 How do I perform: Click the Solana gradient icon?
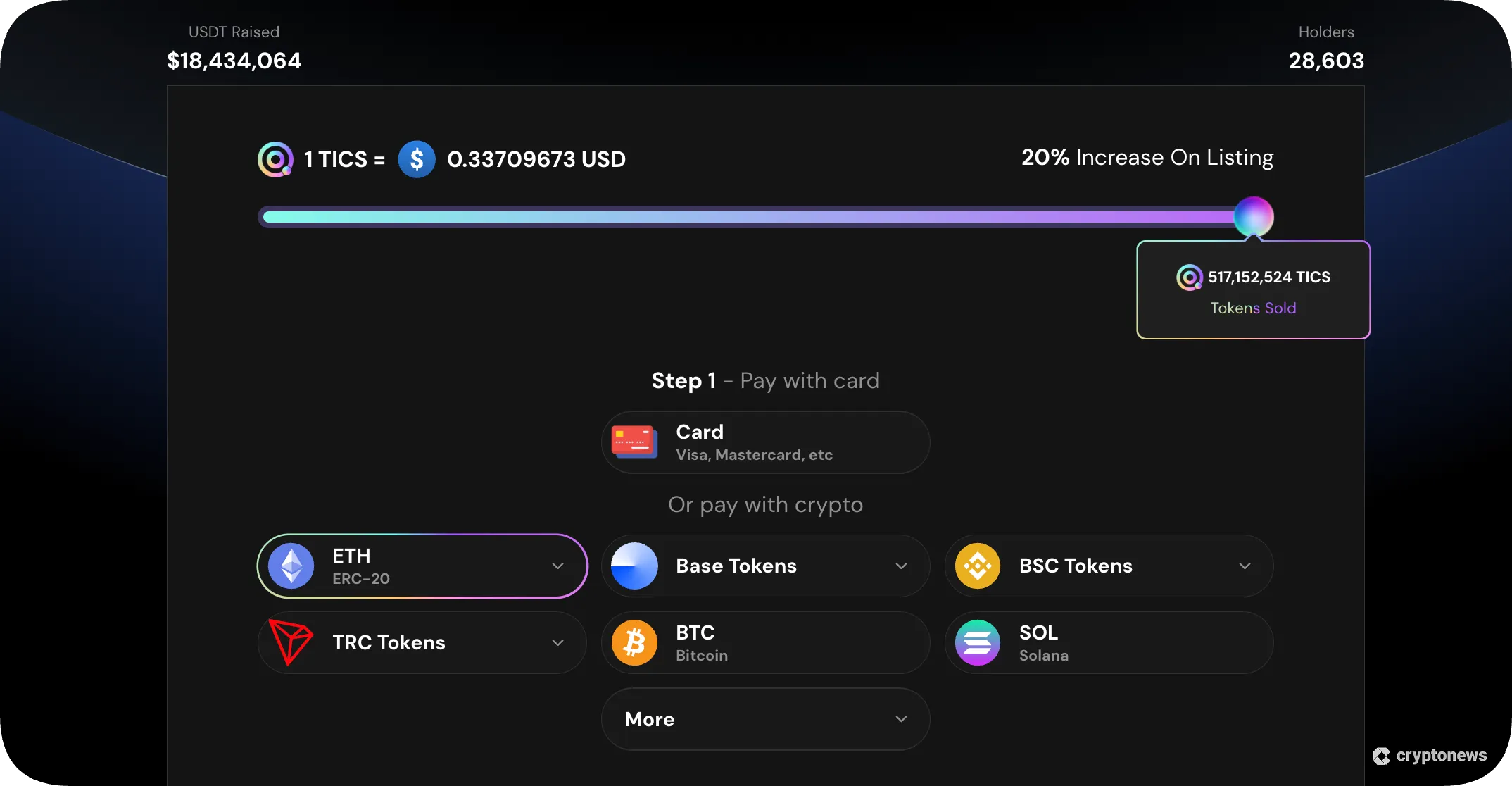[x=978, y=642]
